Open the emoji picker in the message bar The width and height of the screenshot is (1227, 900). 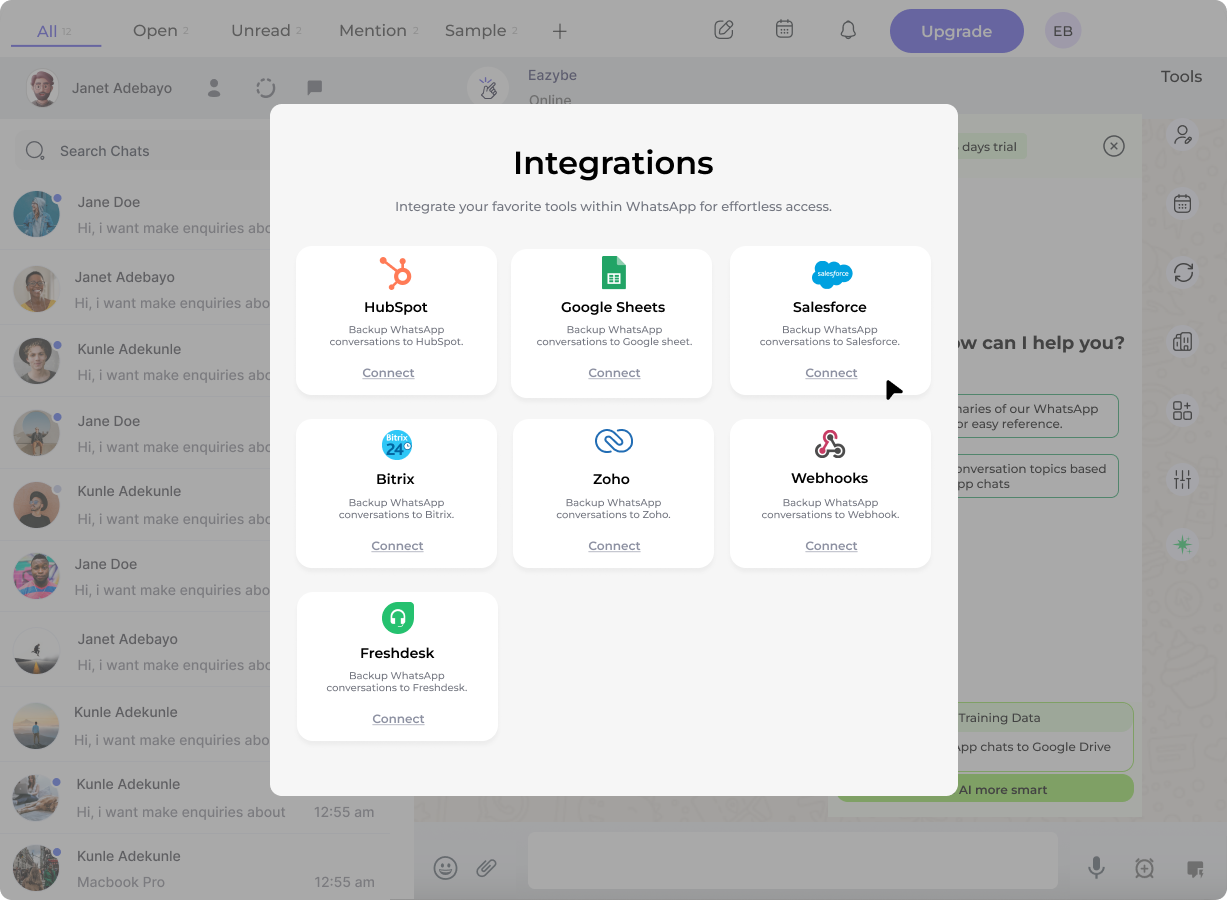pos(445,868)
